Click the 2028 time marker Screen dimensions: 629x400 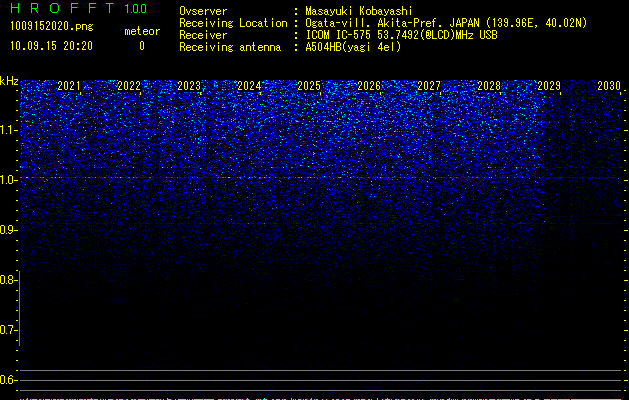(x=489, y=86)
